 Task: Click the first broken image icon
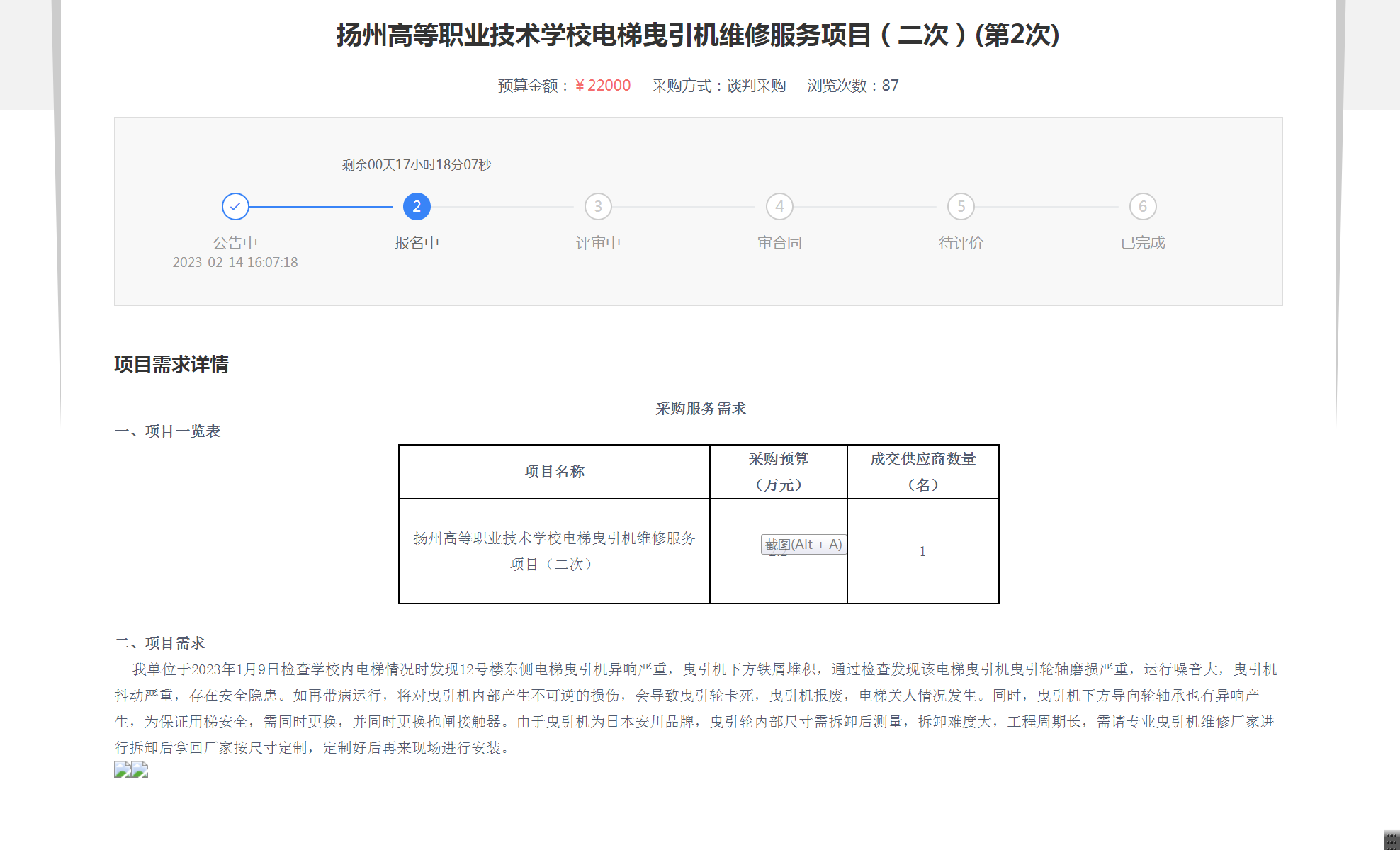(x=122, y=769)
